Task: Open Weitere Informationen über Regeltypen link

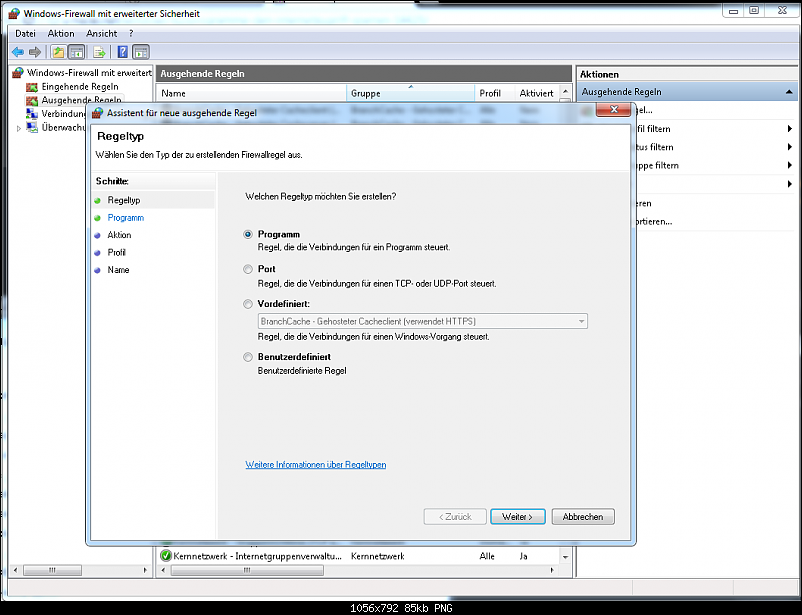Action: pyautogui.click(x=316, y=465)
